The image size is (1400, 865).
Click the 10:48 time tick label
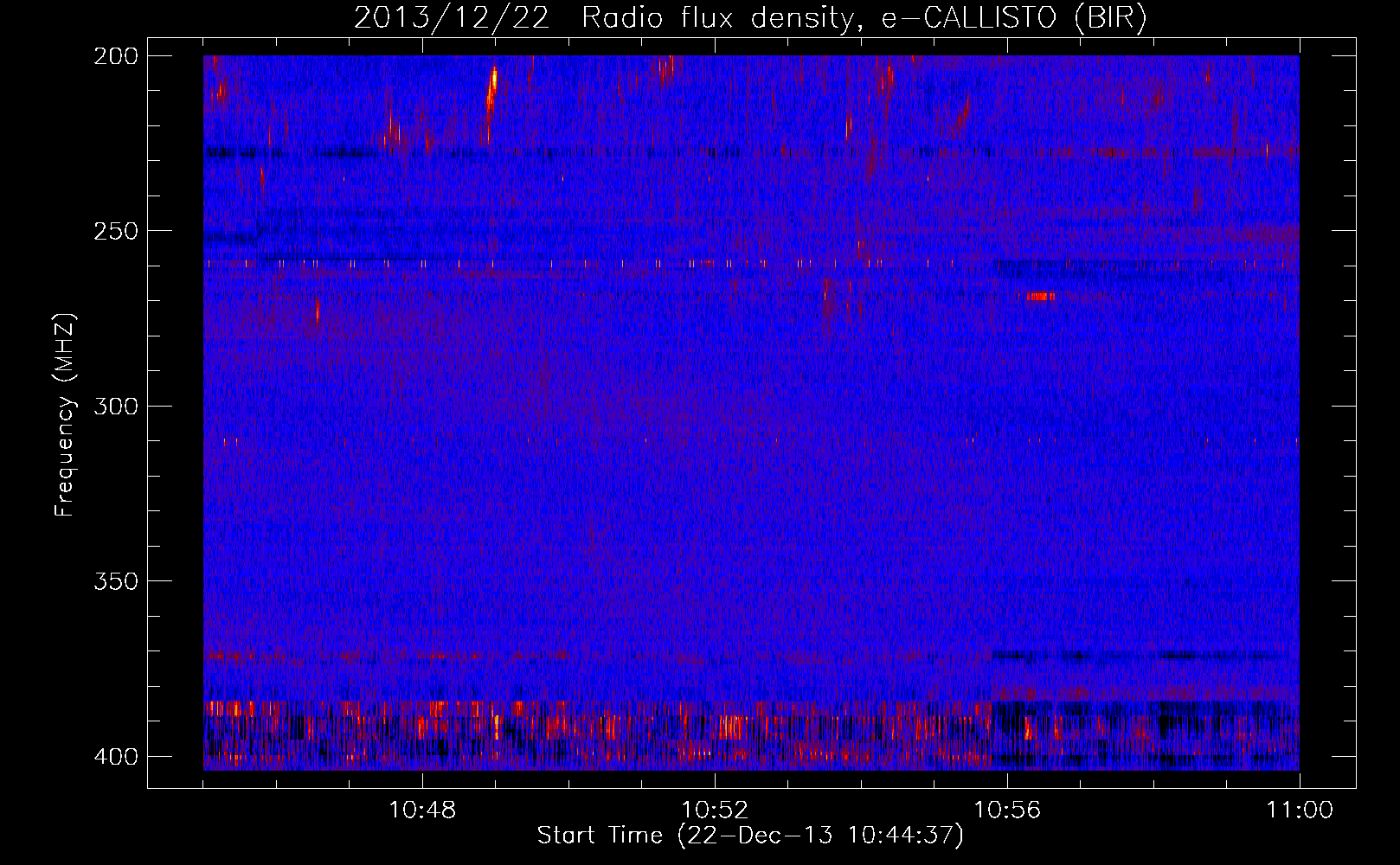pos(422,811)
